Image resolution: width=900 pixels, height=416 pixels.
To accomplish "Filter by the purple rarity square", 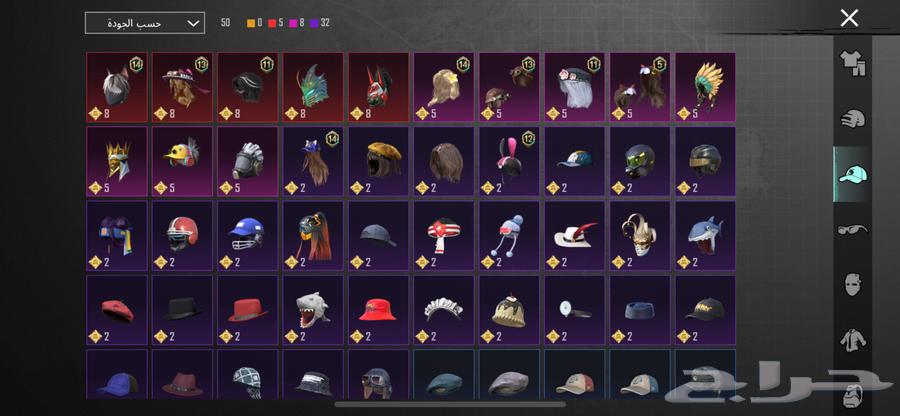I will [314, 24].
